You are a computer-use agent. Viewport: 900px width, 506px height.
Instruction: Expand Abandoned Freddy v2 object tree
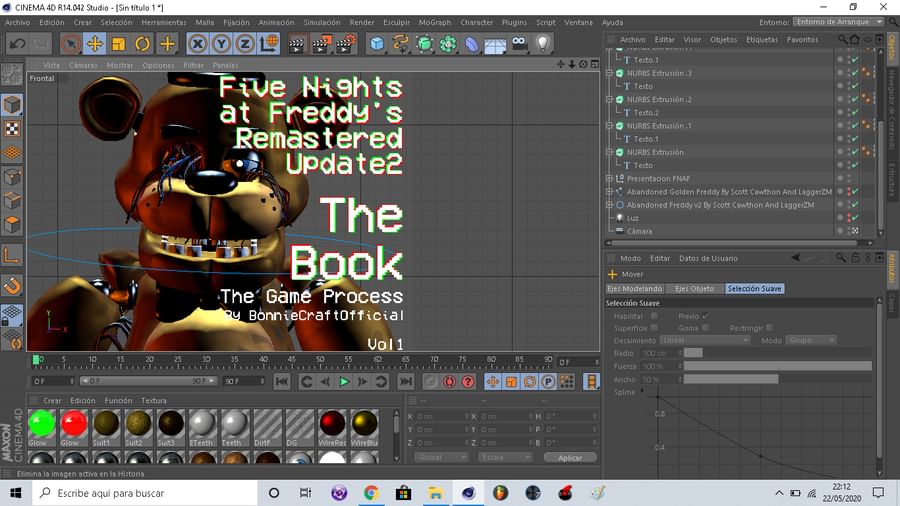610,205
